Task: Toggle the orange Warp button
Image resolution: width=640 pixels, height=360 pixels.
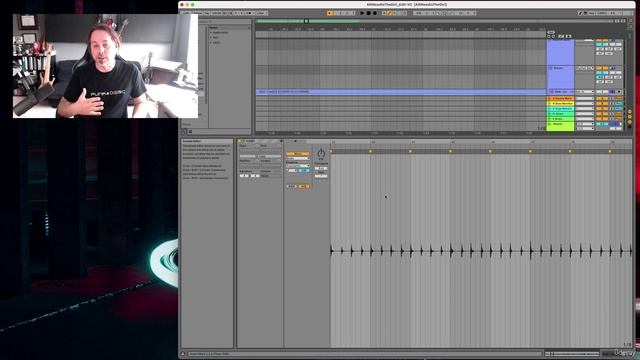Action: tap(298, 154)
